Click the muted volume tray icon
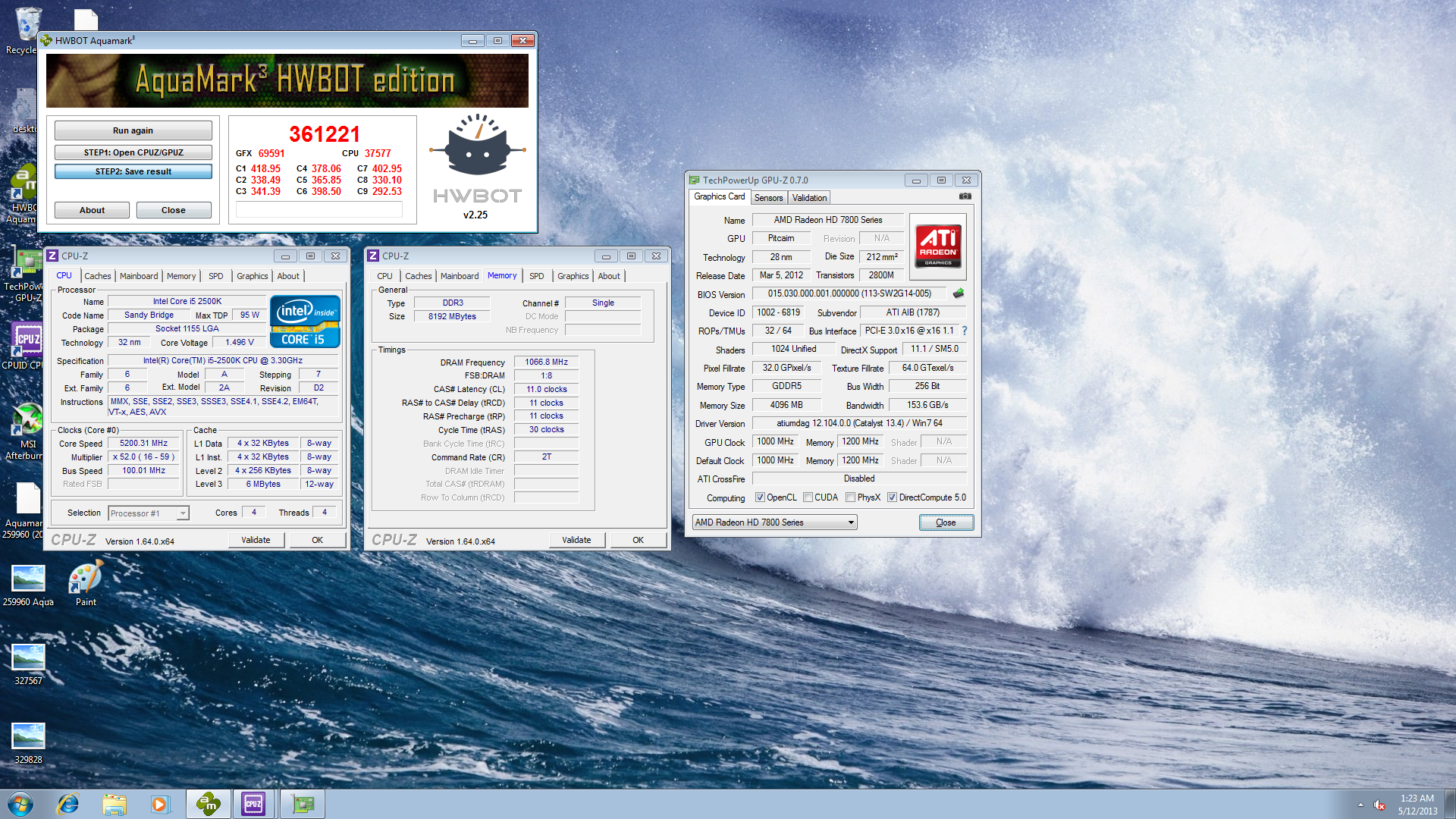This screenshot has height=819, width=1456. click(1379, 805)
